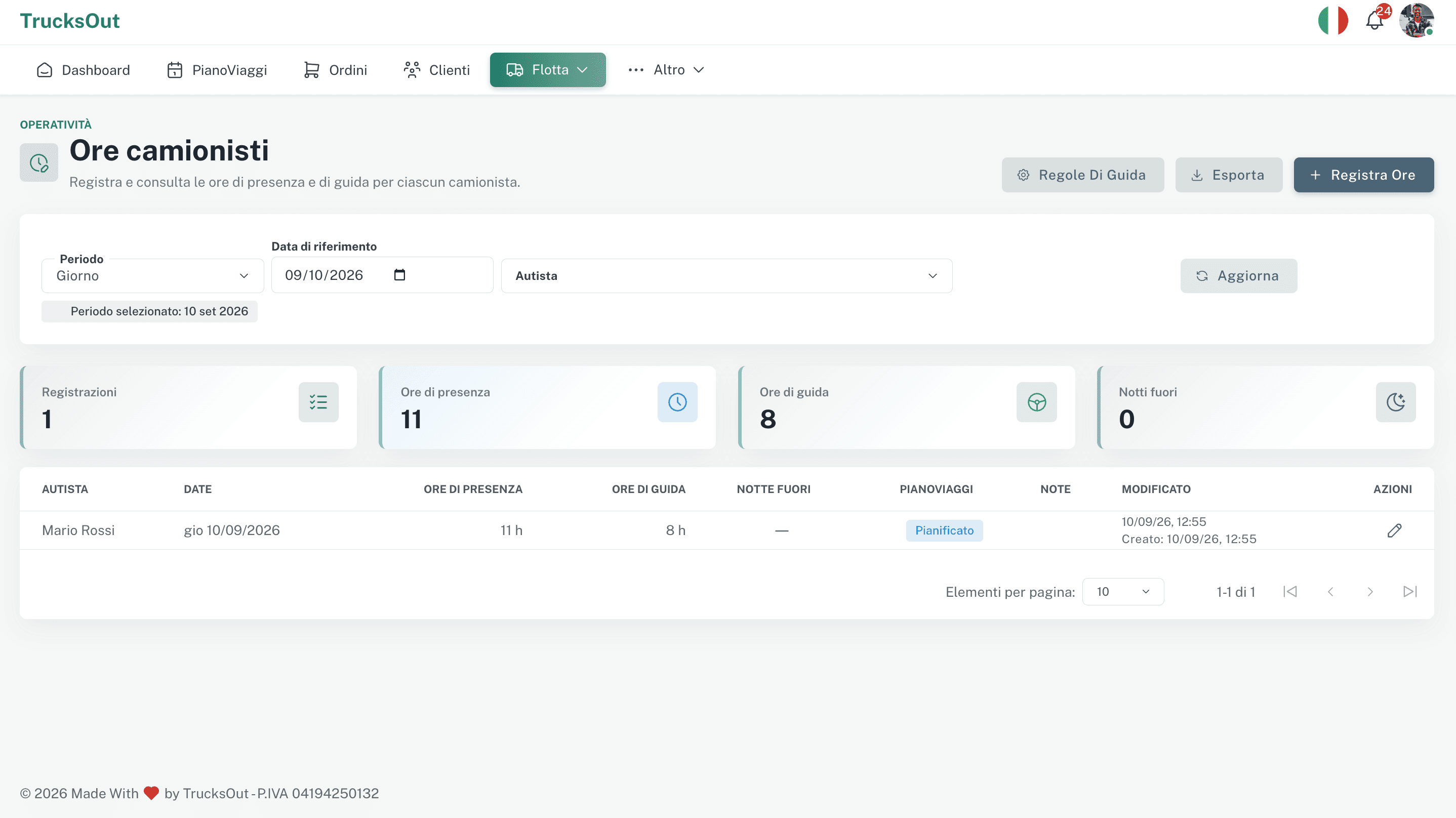
Task: Open the calendar picker in date field
Action: [399, 275]
